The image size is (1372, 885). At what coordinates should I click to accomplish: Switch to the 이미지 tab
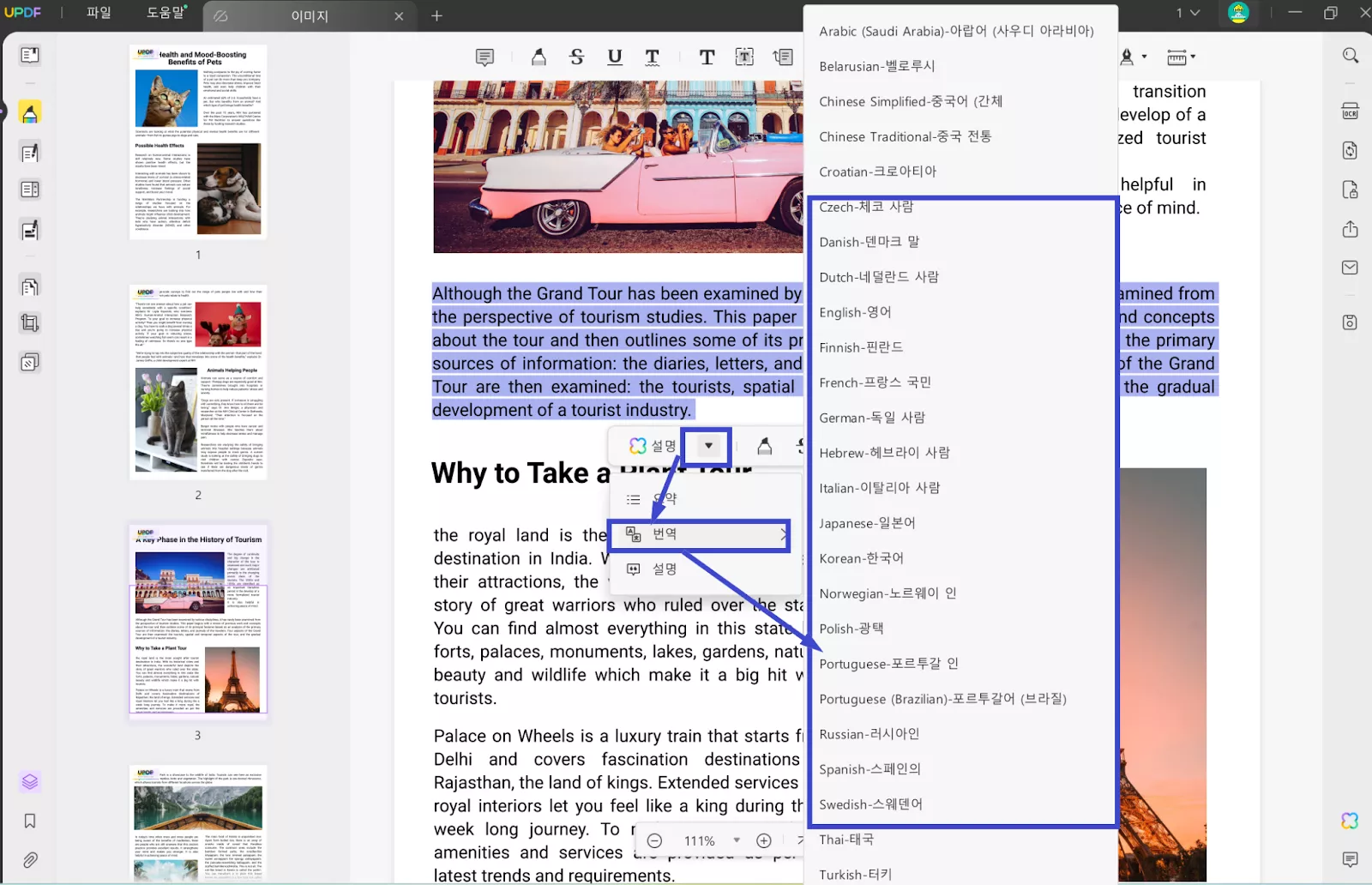(310, 16)
